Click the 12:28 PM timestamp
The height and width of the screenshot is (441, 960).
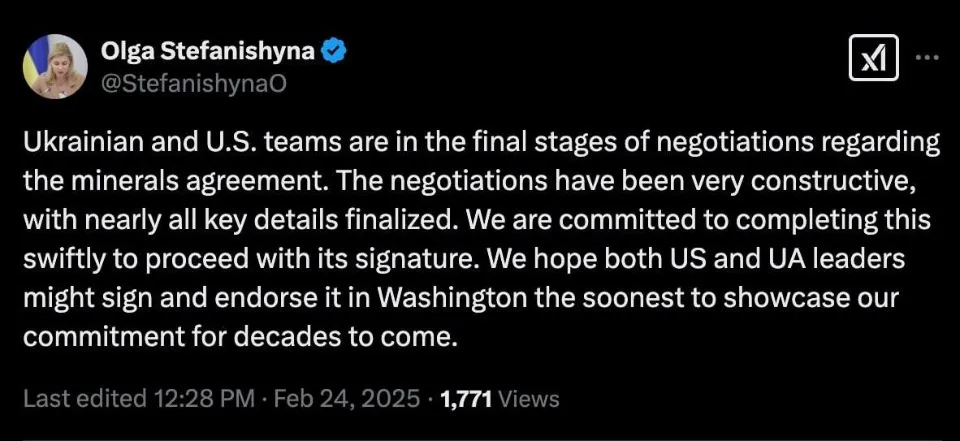203,399
